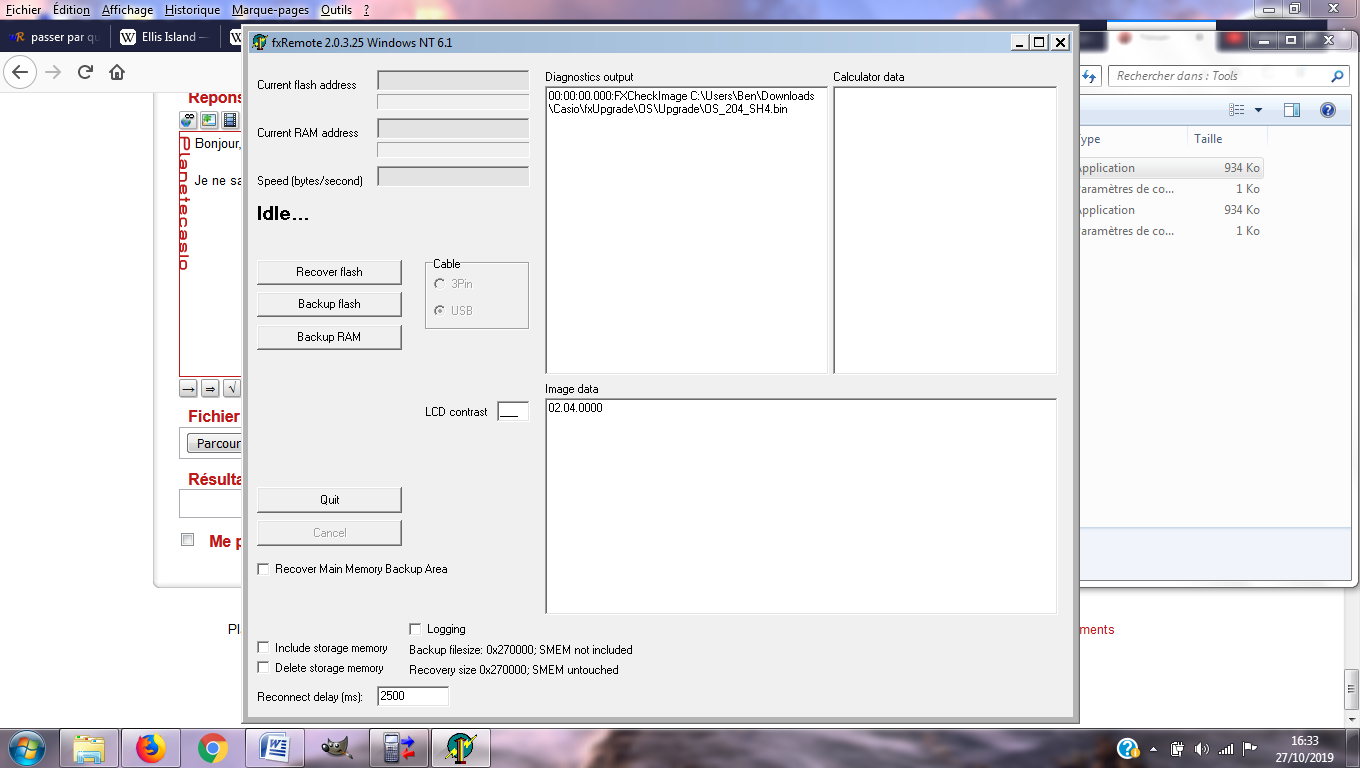This screenshot has width=1360, height=768.
Task: Open the Explorer view options dropdown arrow
Action: (1258, 110)
